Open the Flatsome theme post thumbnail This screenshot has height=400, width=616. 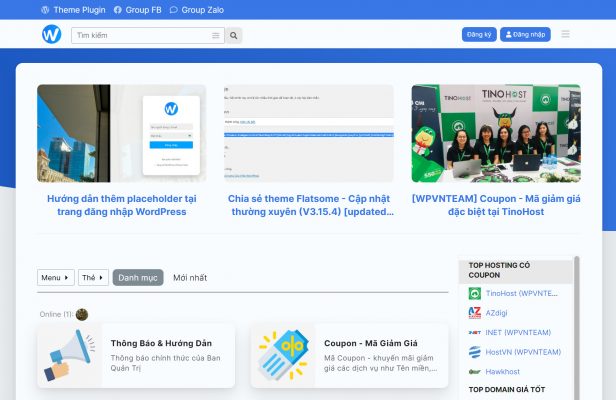pyautogui.click(x=308, y=133)
